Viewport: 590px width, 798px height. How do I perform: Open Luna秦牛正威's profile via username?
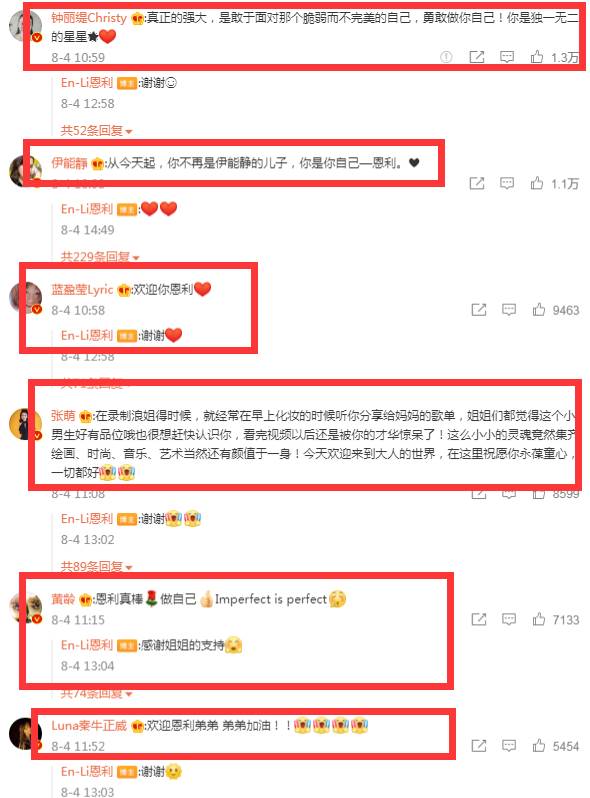[x=89, y=725]
